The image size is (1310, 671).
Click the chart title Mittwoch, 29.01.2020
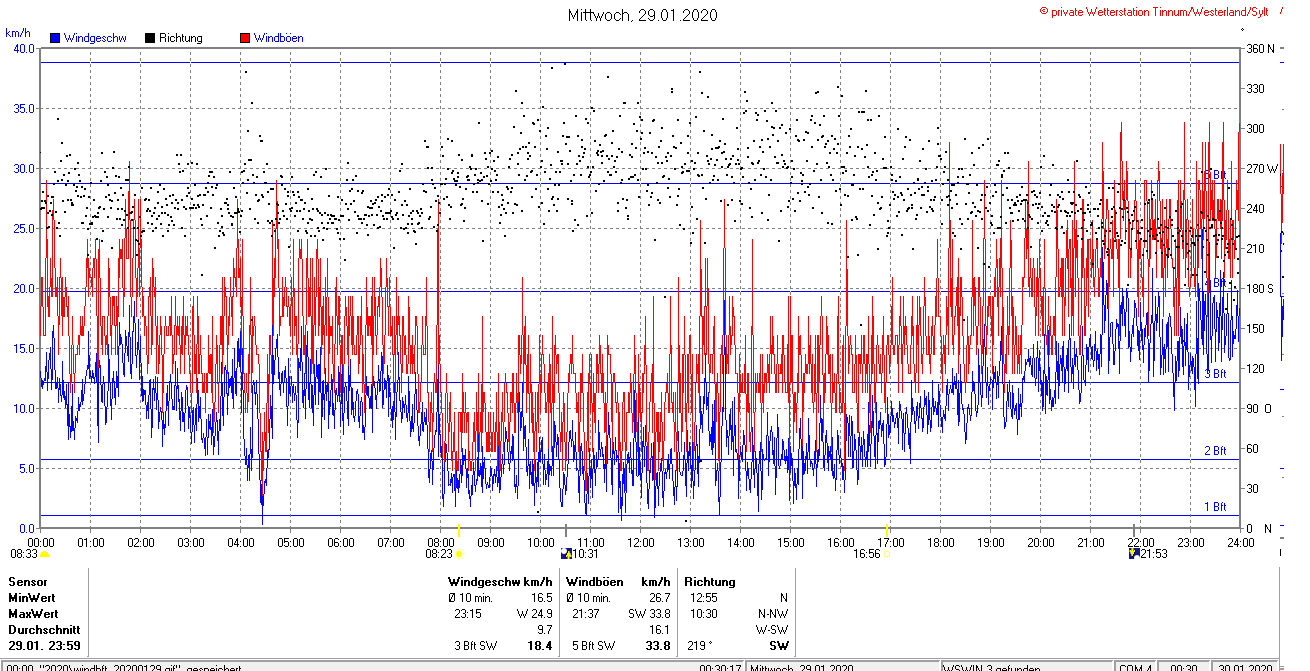[x=642, y=15]
